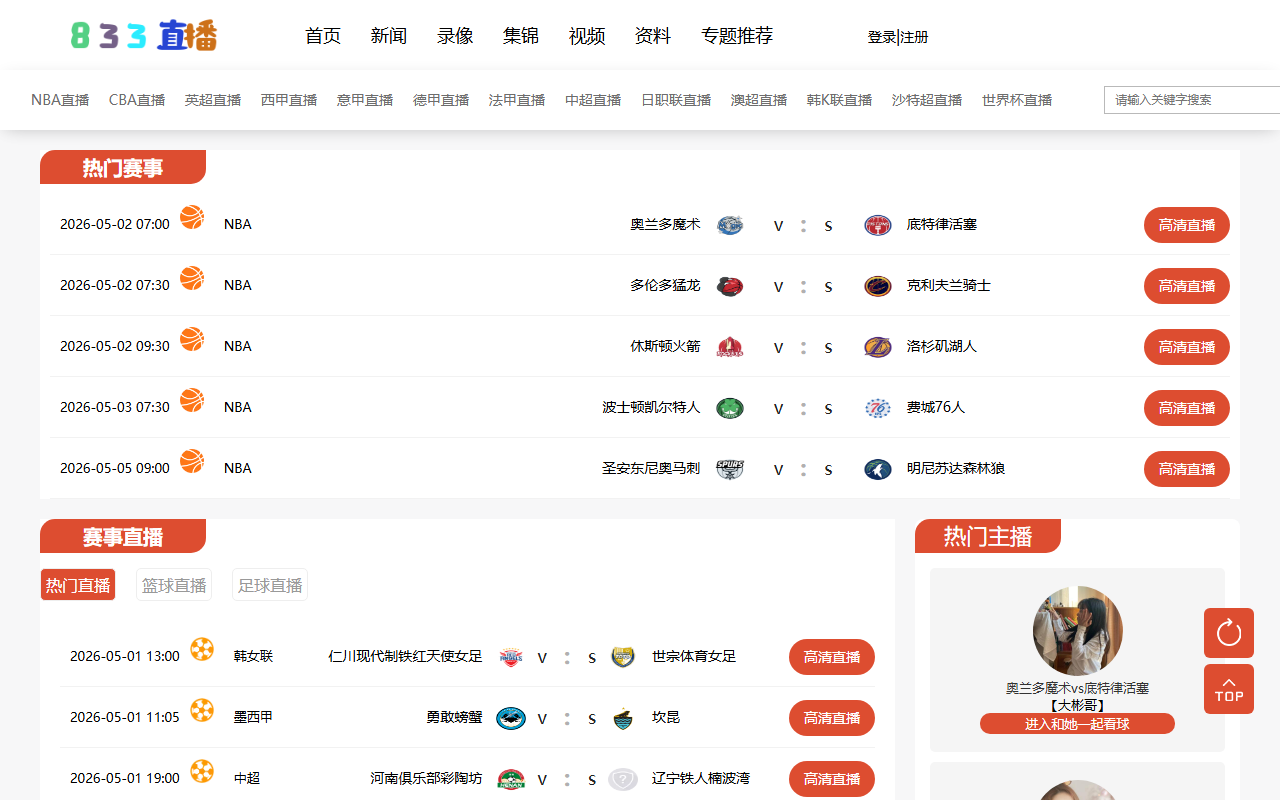Click the refresh circular arrow button
The width and height of the screenshot is (1280, 800).
click(1229, 633)
